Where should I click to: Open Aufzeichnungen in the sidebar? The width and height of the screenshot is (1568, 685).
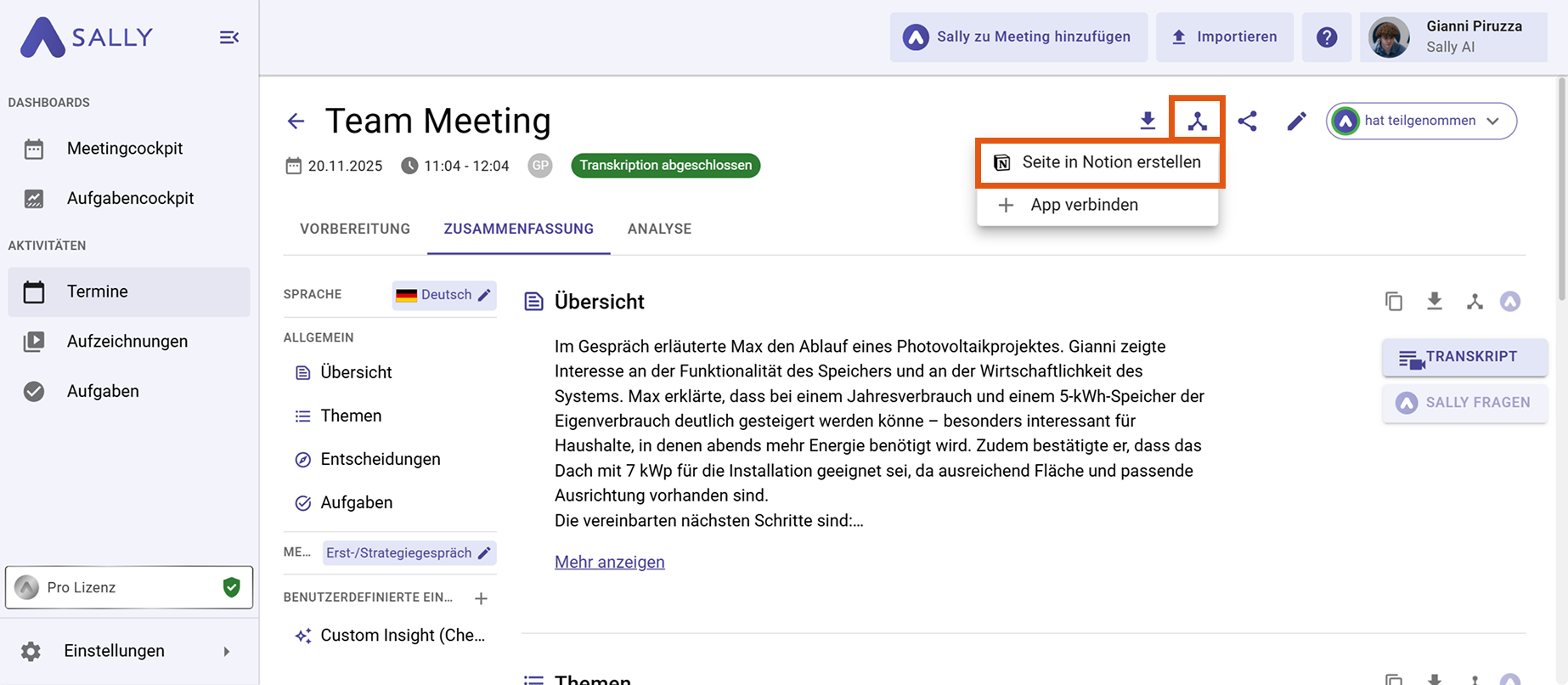click(129, 342)
